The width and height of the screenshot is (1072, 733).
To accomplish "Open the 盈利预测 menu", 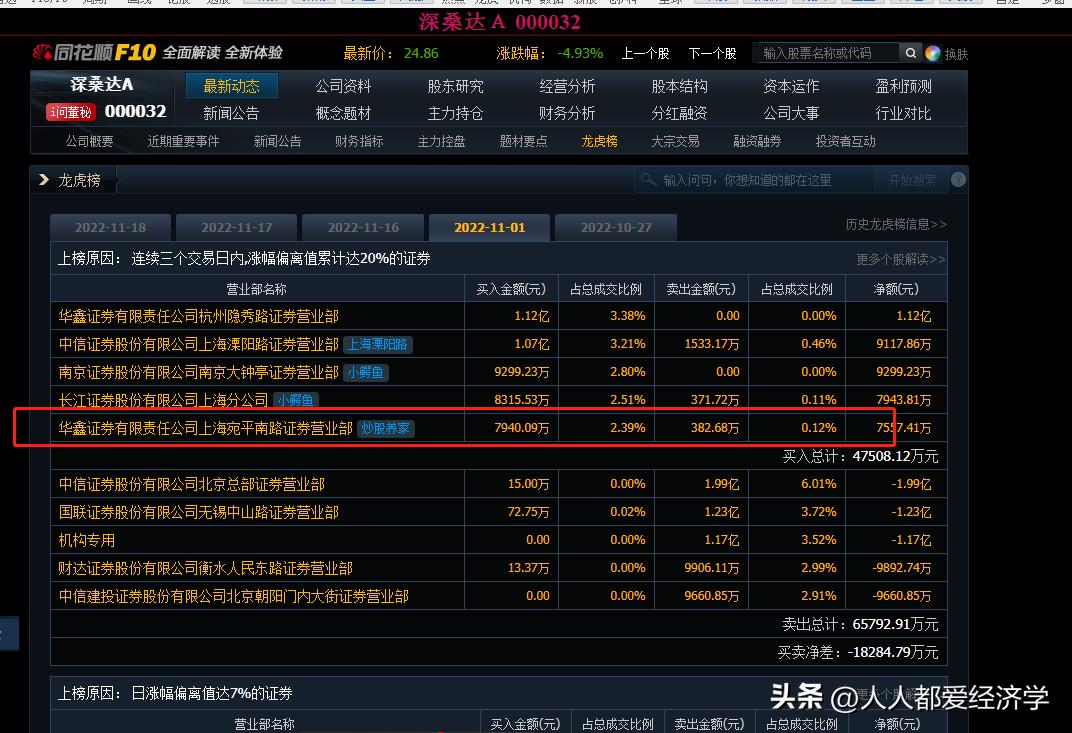I will point(903,86).
